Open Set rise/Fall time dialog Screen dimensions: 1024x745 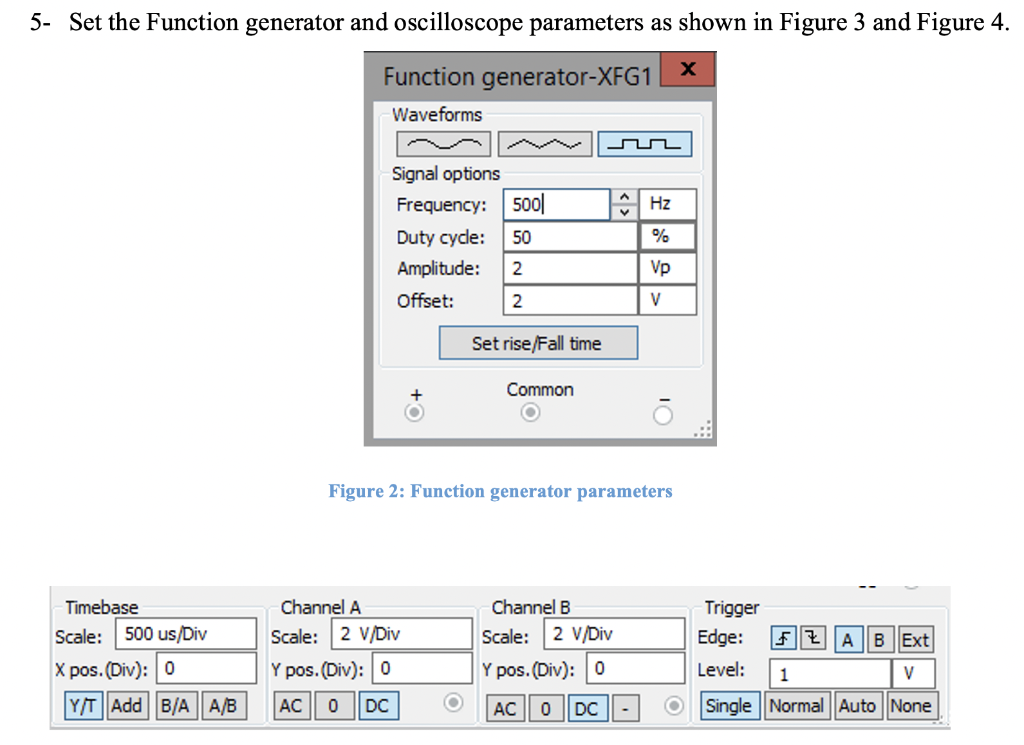[538, 343]
